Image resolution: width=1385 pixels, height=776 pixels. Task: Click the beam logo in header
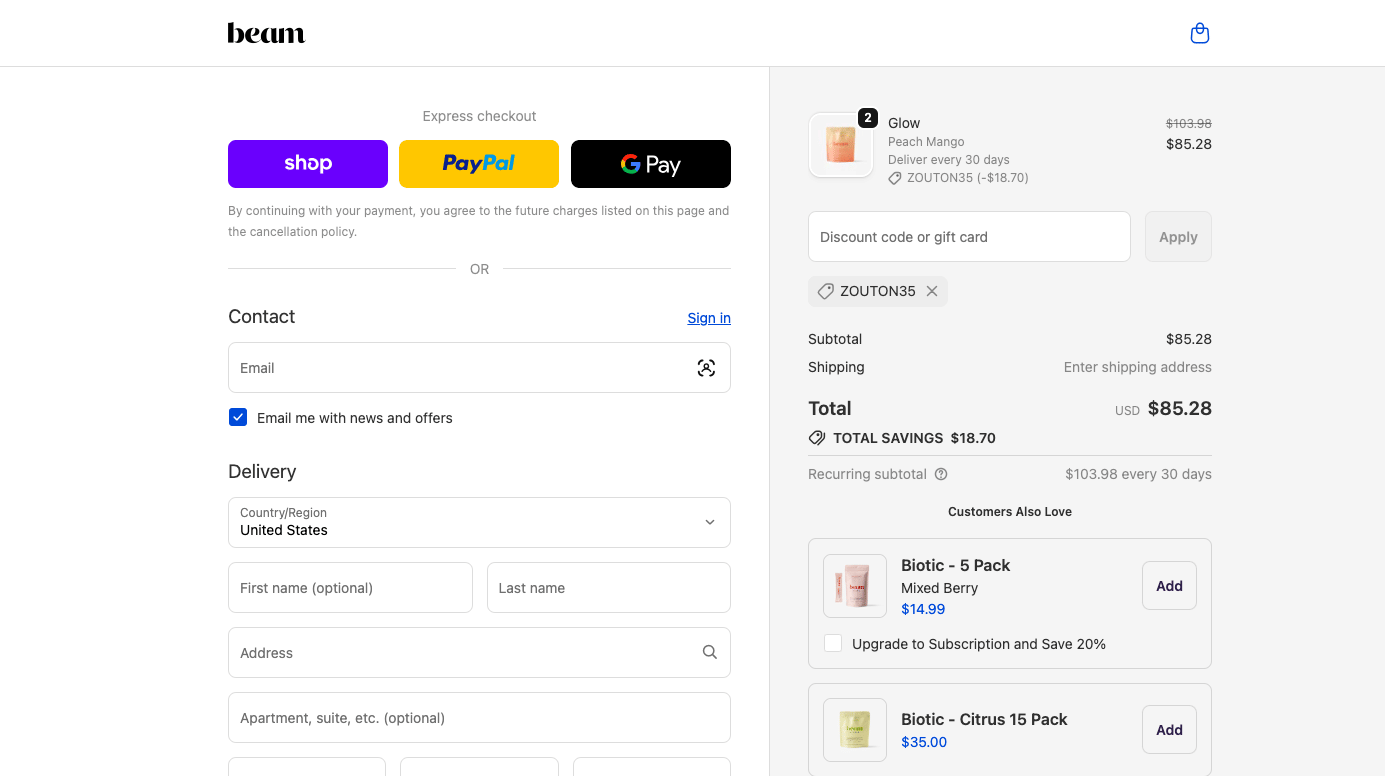click(x=266, y=34)
